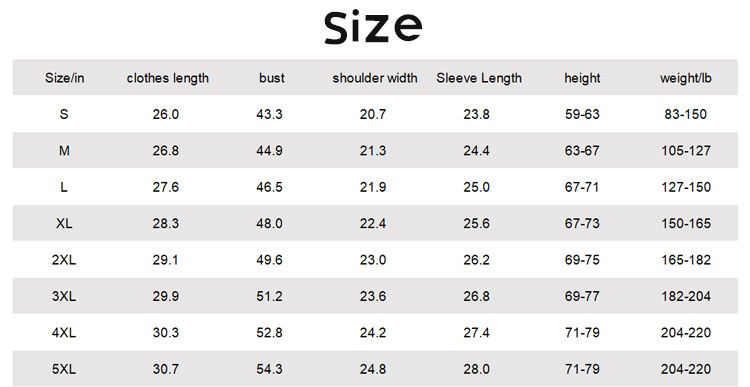Click the bust column header
750x387 pixels.
(x=272, y=78)
